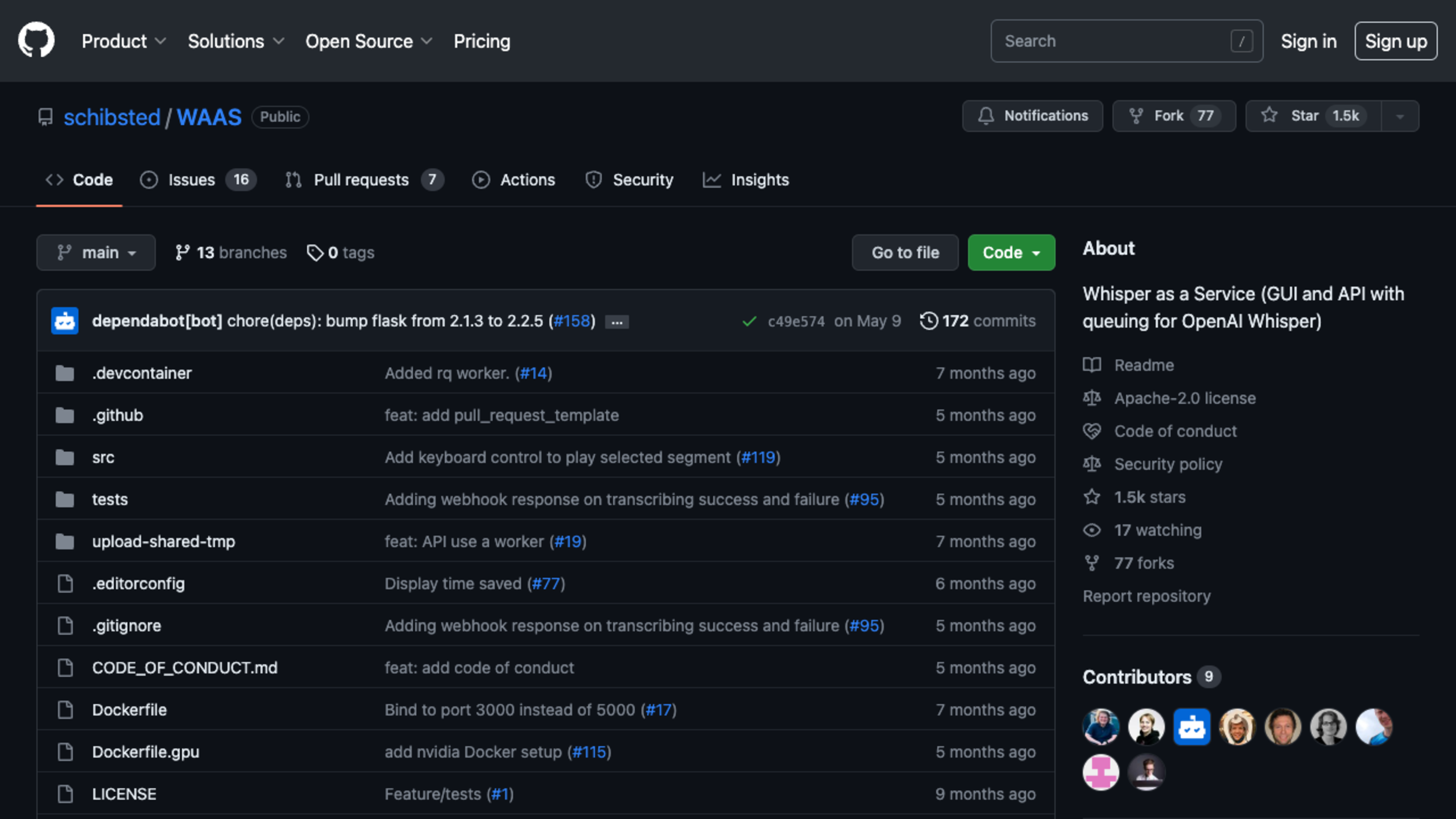Open the Pricing link
Viewport: 1456px width, 819px height.
(482, 41)
